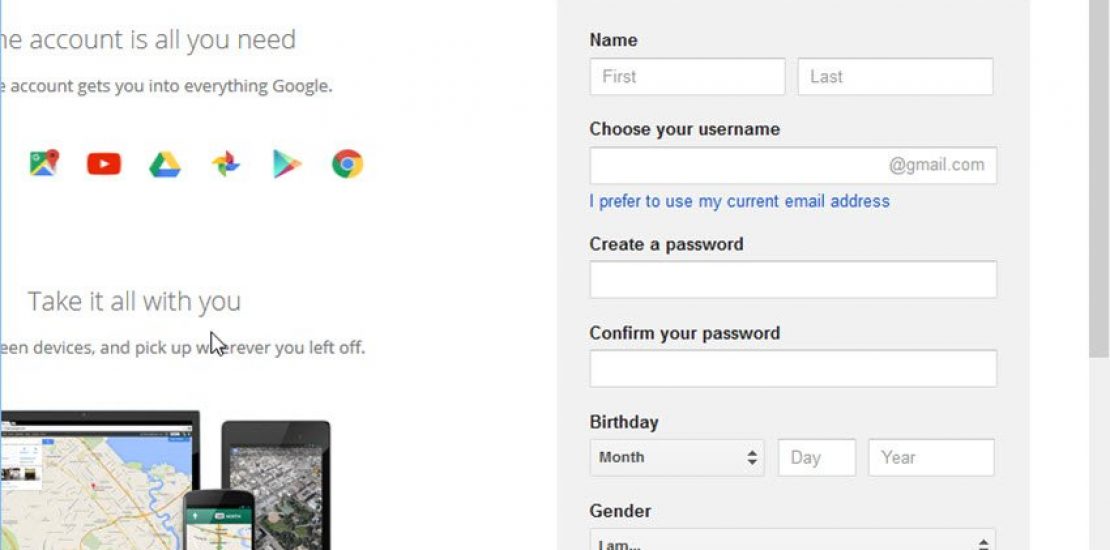Click the YouTube icon
Screen dimensions: 1110x550
pos(104,164)
